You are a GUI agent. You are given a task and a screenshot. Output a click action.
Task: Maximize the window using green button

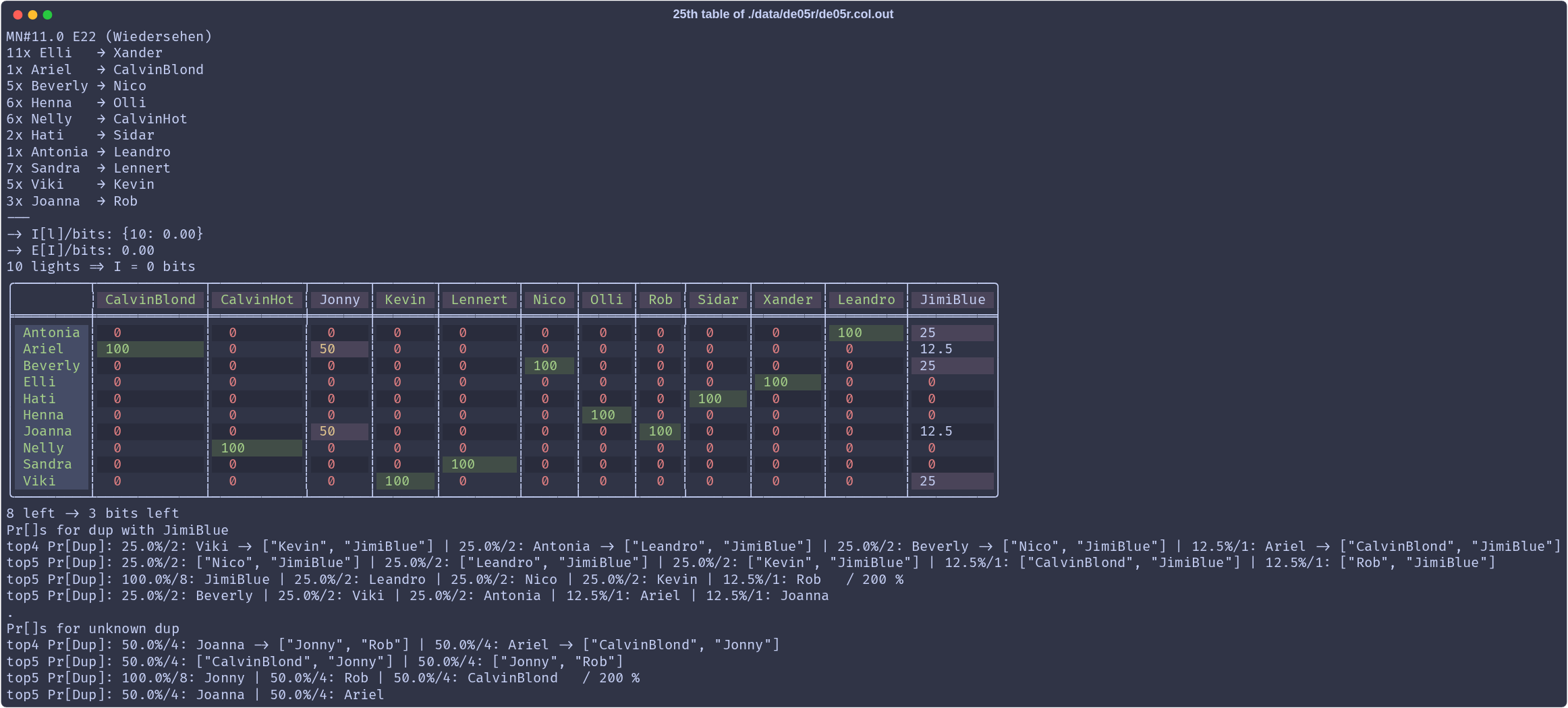[x=47, y=15]
